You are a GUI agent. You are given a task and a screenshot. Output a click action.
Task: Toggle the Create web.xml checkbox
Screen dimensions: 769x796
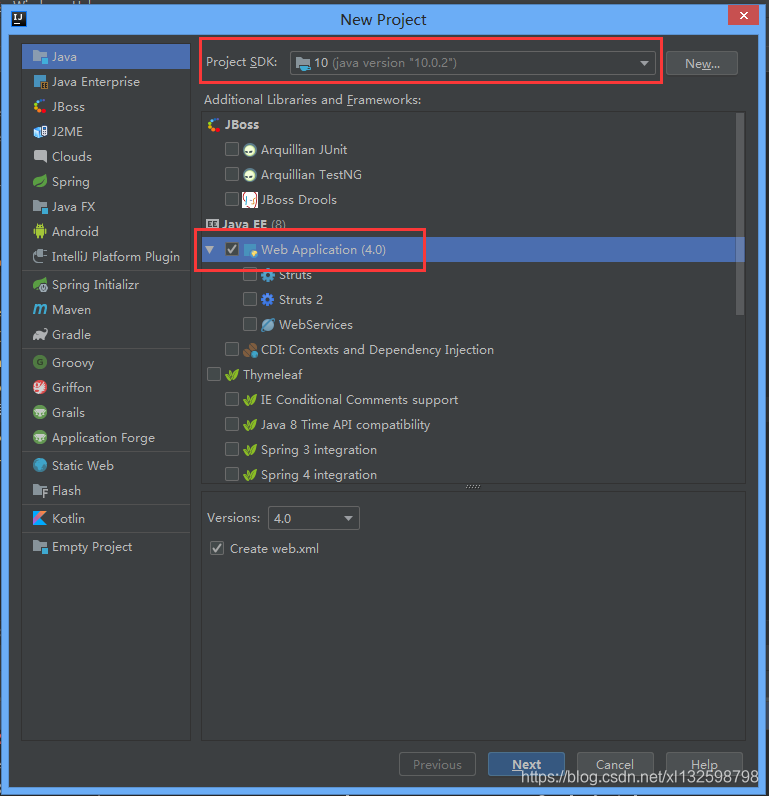pyautogui.click(x=217, y=548)
